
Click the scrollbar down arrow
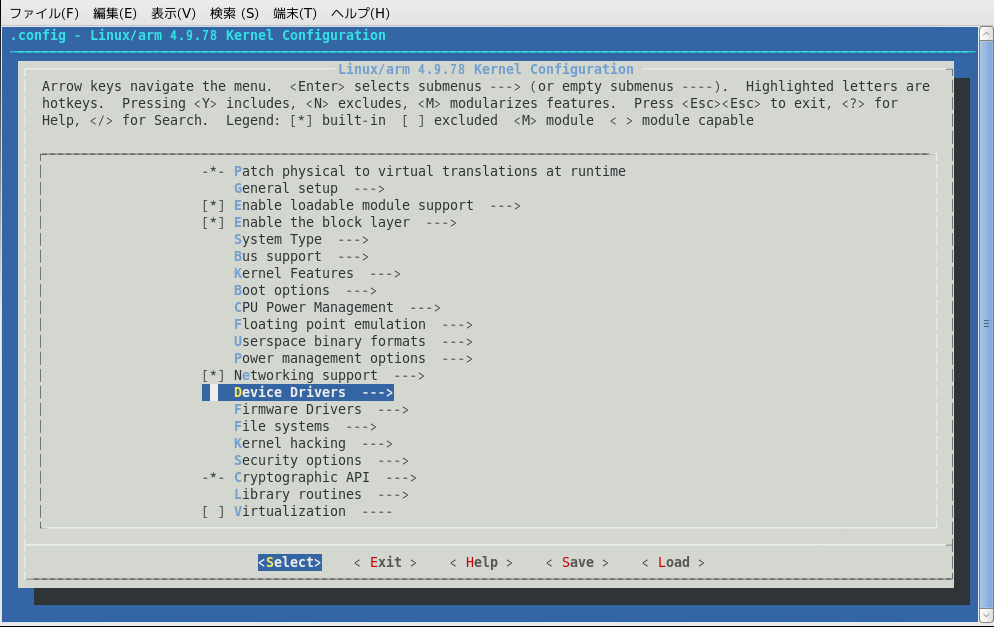pos(986,615)
